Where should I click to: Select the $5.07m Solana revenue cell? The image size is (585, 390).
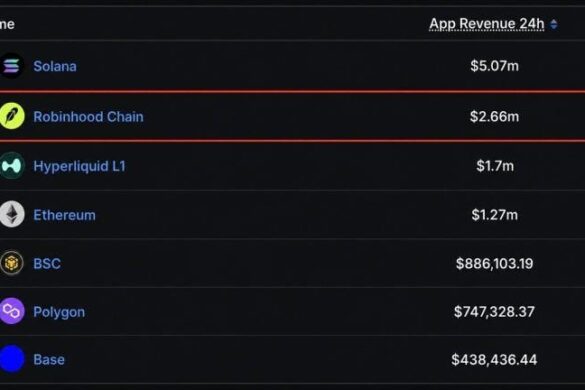tap(494, 66)
